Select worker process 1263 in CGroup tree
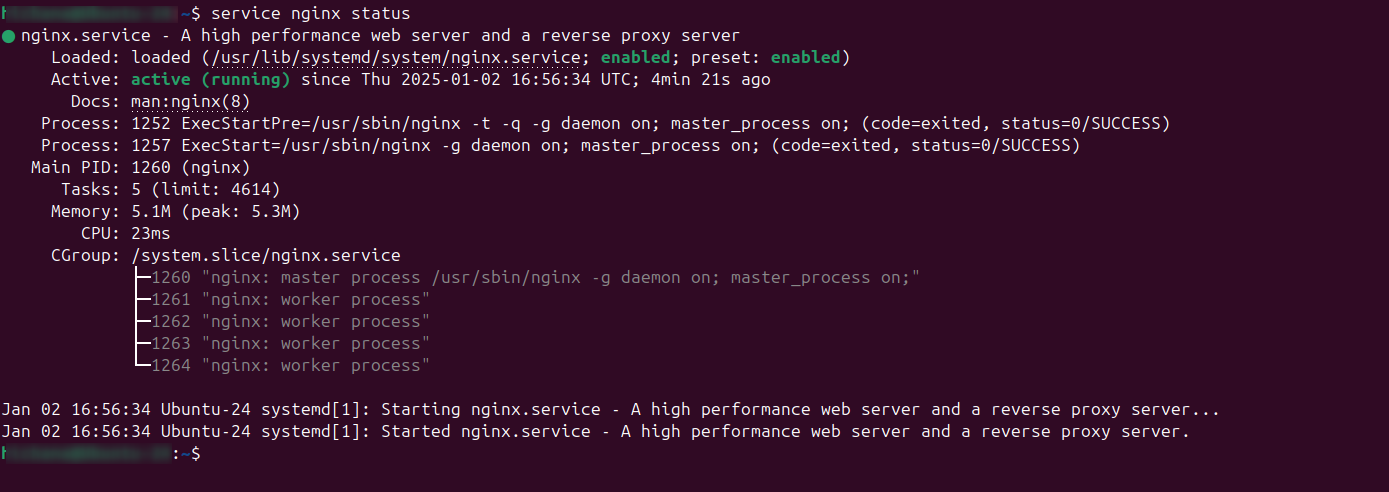Image resolution: width=1389 pixels, height=492 pixels. tap(290, 344)
